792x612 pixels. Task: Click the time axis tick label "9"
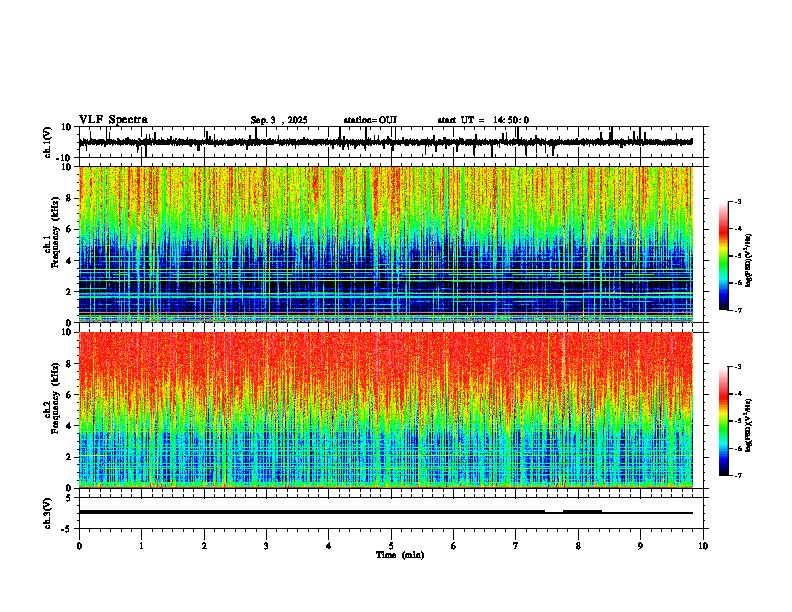(x=640, y=546)
